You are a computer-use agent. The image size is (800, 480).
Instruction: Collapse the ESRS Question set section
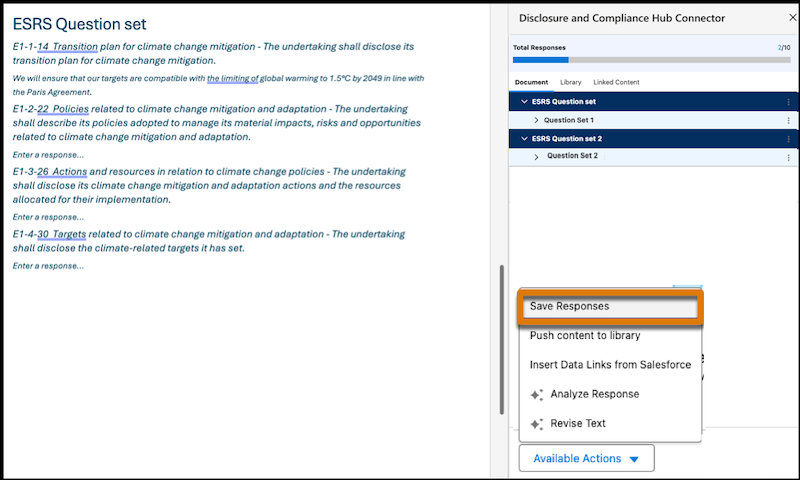pyautogui.click(x=524, y=102)
